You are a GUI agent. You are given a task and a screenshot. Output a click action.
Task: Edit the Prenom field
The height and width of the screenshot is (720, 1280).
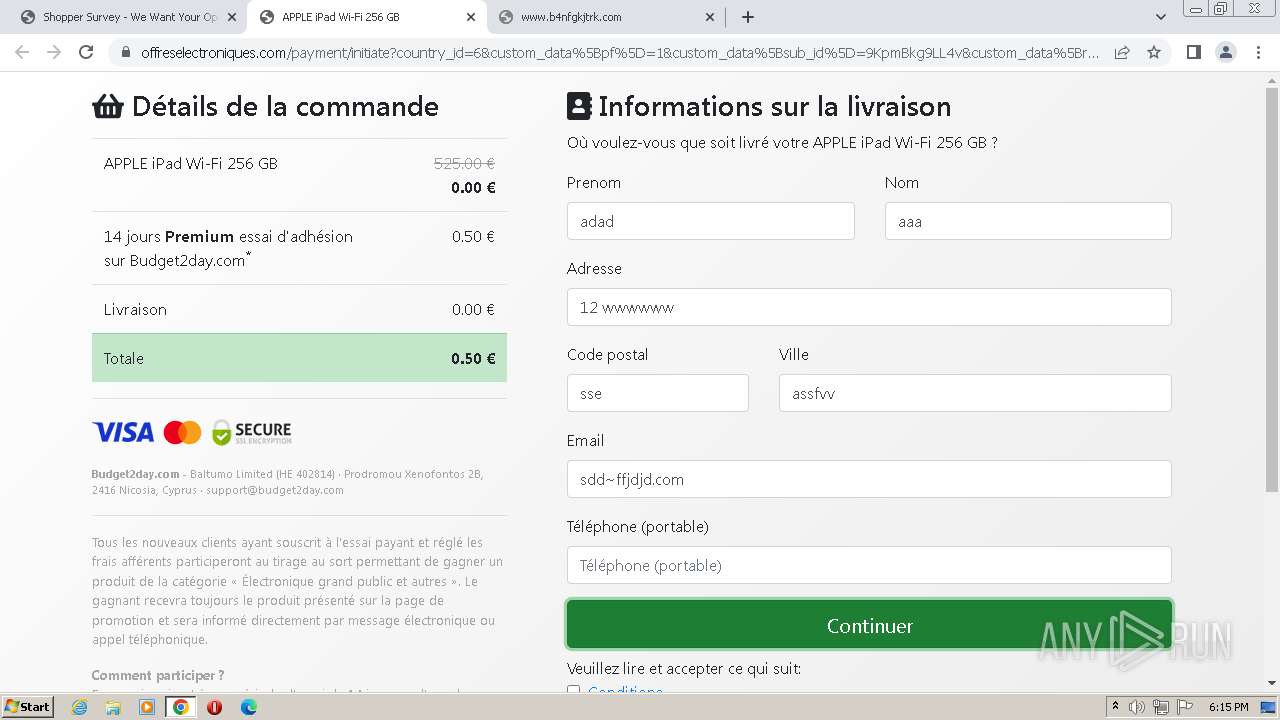pos(710,221)
